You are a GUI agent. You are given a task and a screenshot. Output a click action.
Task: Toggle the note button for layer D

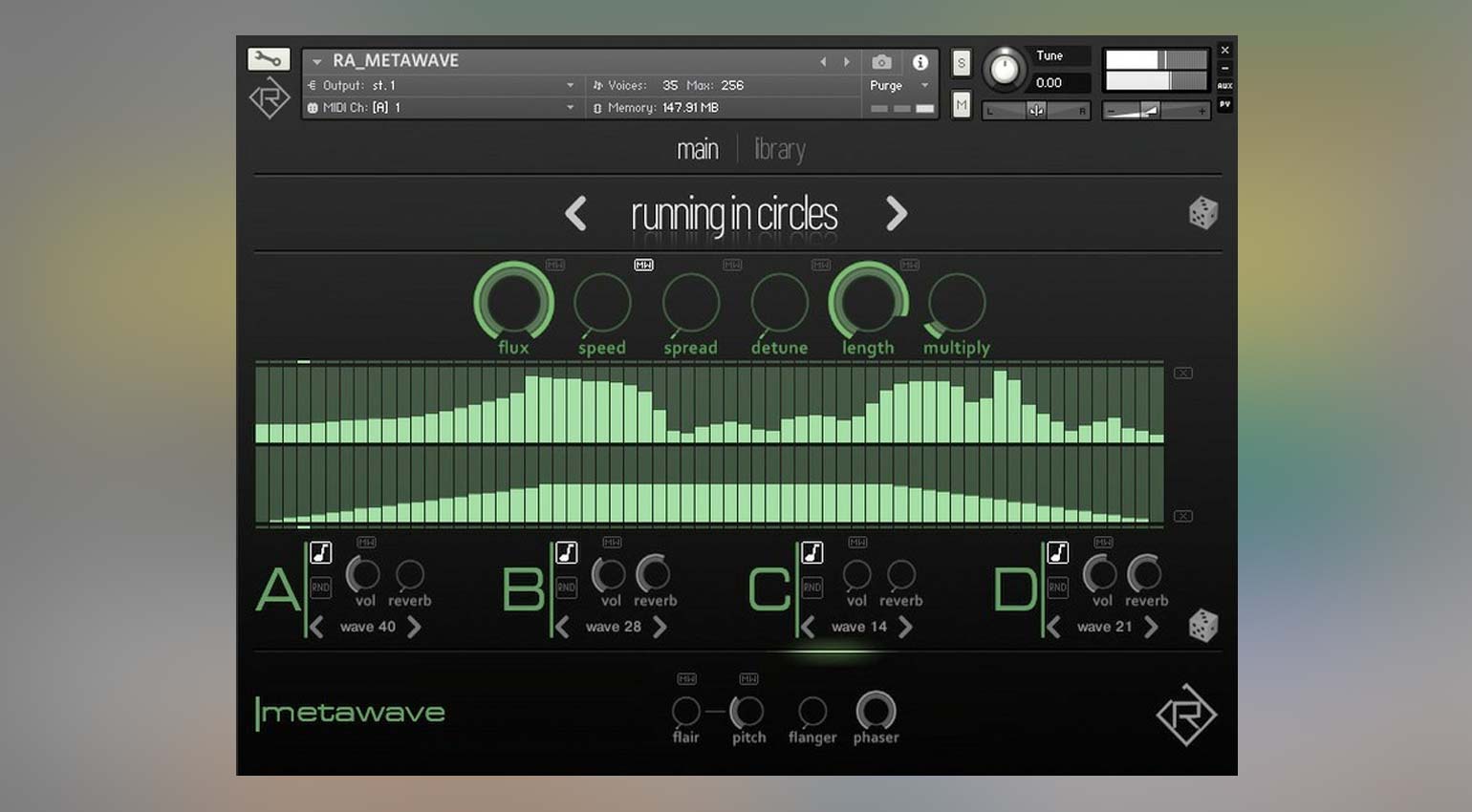(x=1058, y=552)
